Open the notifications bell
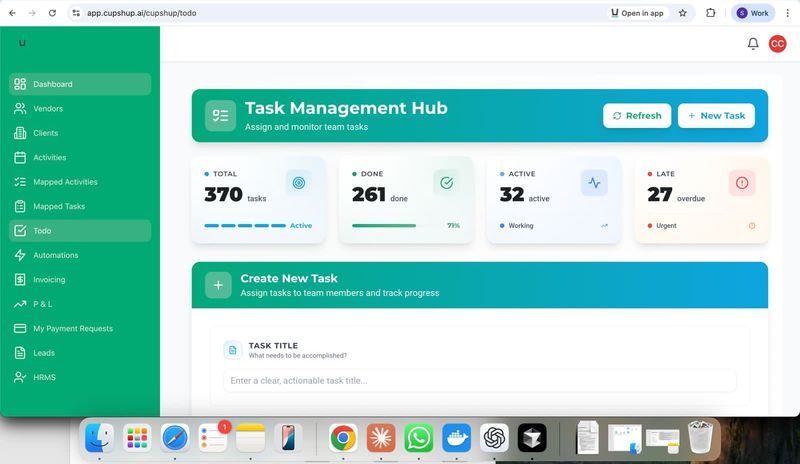The image size is (800, 464). click(x=753, y=44)
